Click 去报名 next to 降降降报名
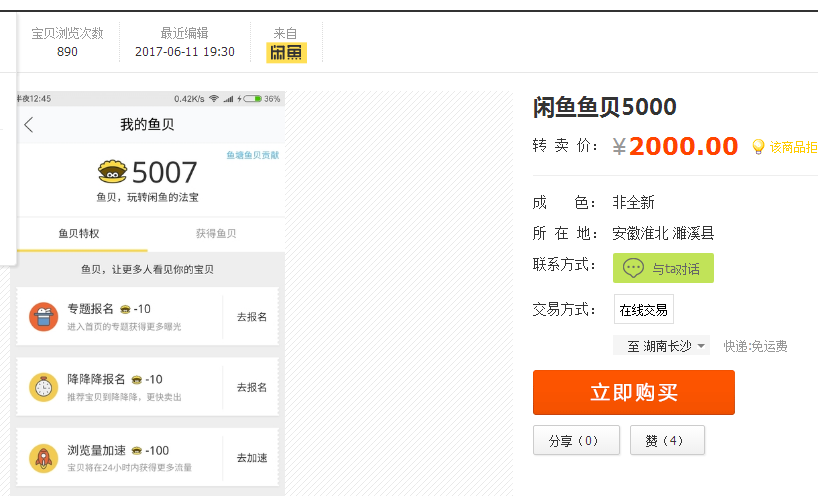The image size is (818, 496). pos(251,387)
